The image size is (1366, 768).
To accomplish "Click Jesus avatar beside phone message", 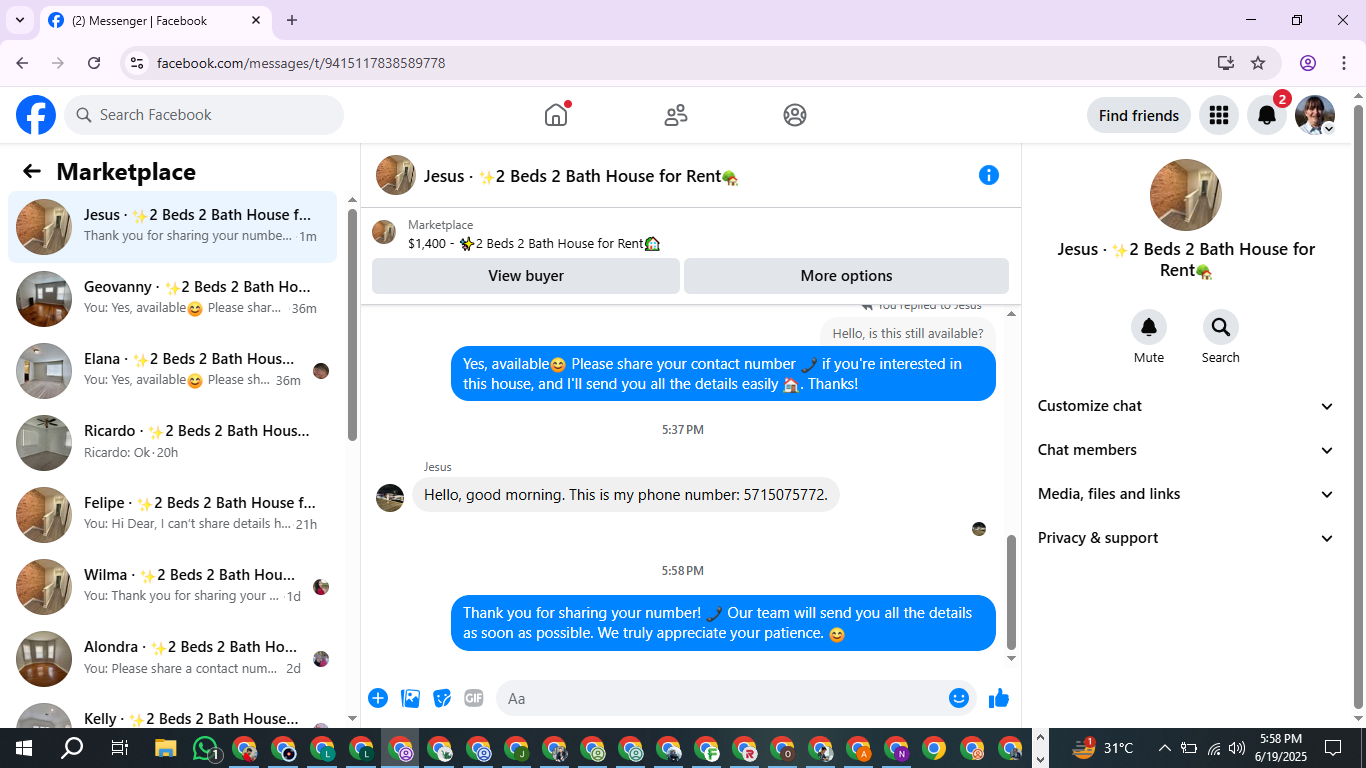I will click(x=390, y=497).
